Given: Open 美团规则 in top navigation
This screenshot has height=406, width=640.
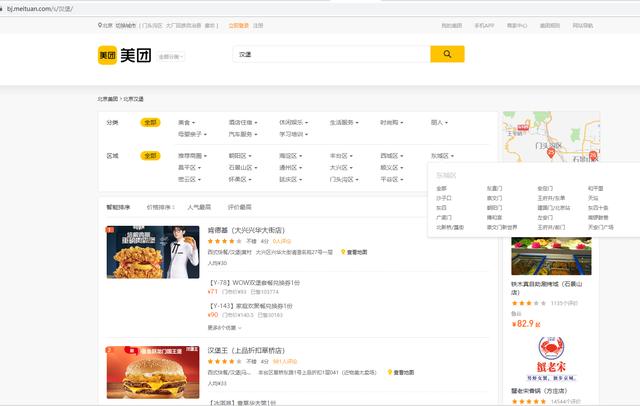Looking at the screenshot, I should 550,25.
